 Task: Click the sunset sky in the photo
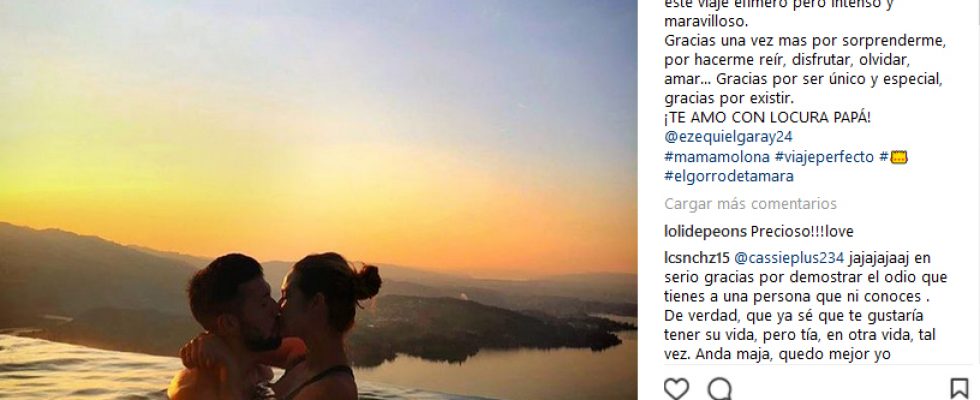(x=319, y=112)
